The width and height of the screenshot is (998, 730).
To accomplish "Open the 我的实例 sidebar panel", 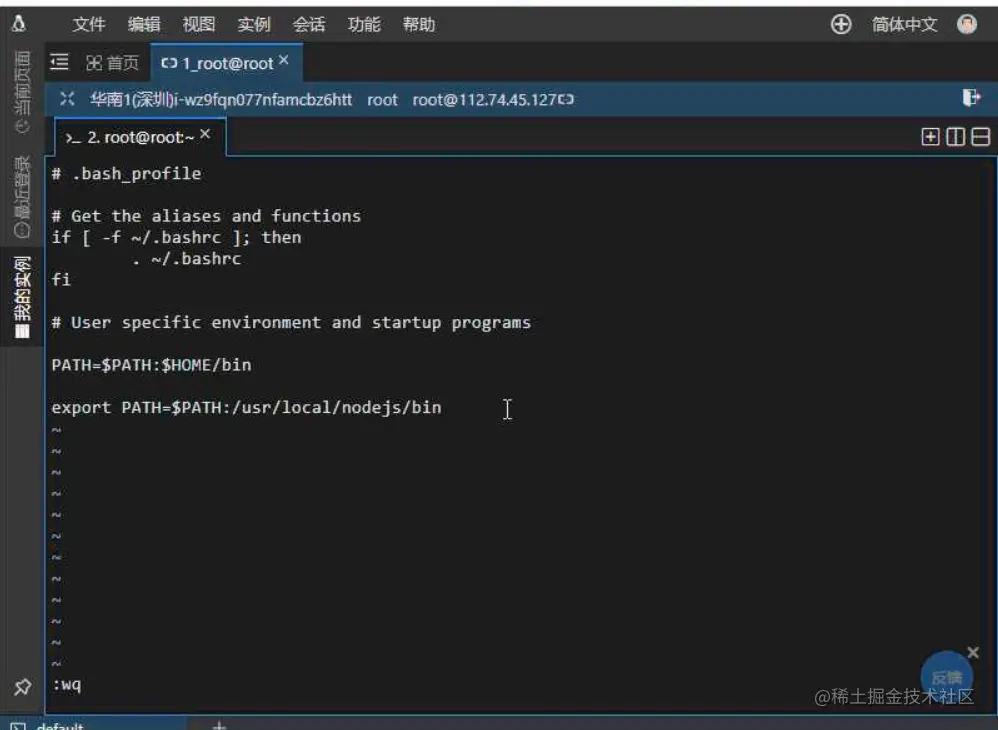I will pos(22,297).
